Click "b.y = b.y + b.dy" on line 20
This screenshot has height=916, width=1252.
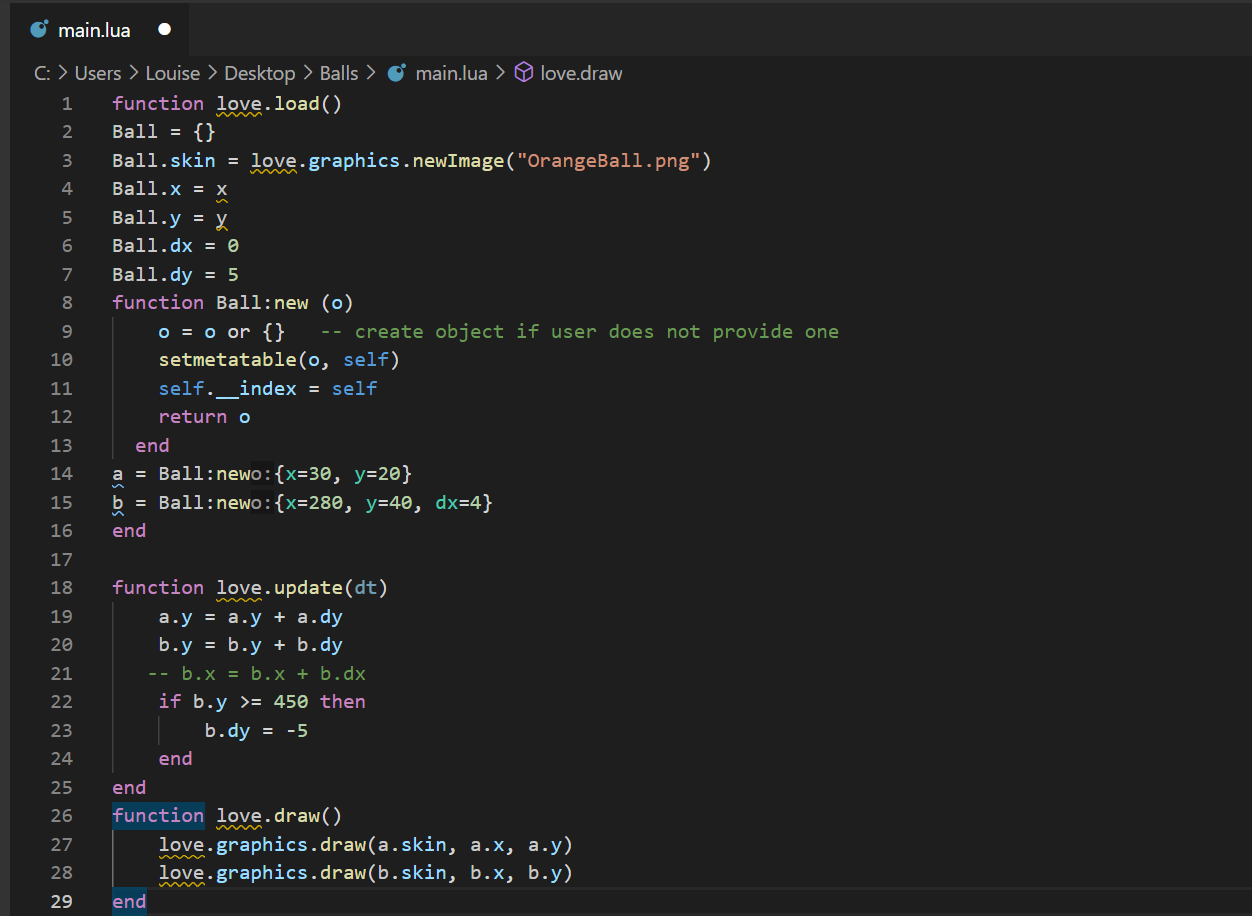(x=251, y=644)
